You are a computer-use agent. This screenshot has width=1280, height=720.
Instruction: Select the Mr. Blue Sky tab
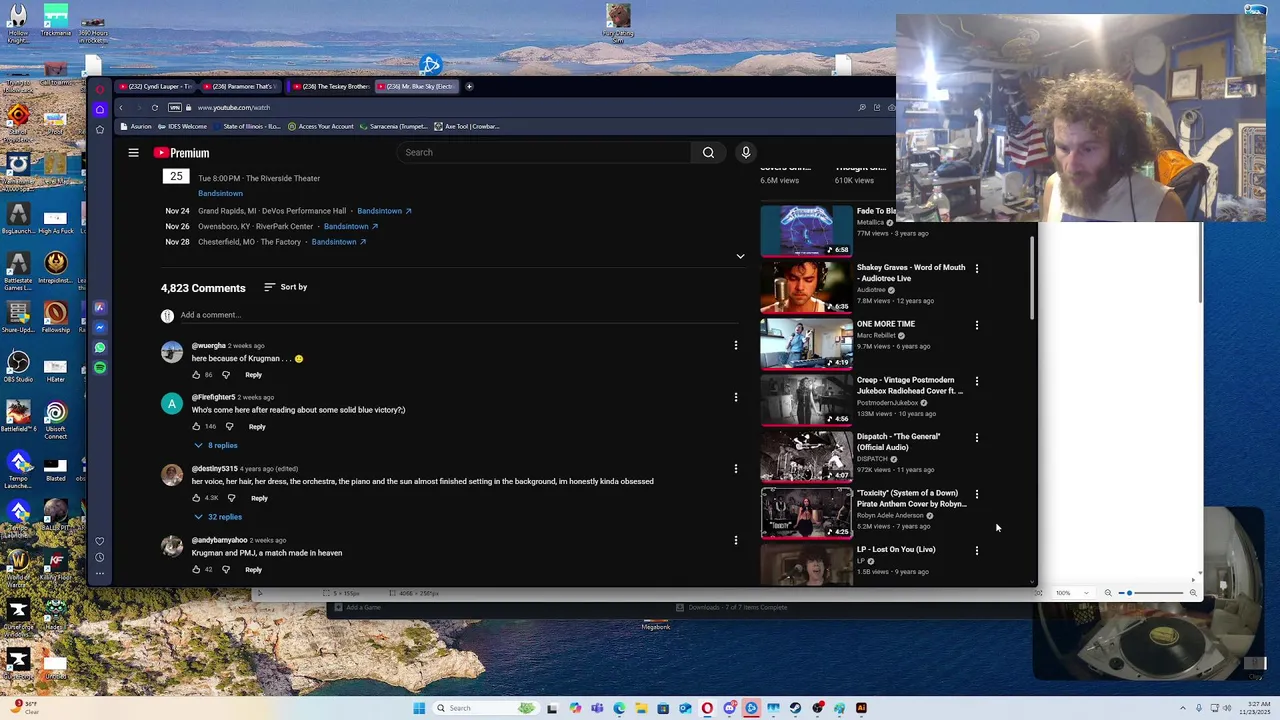417,86
